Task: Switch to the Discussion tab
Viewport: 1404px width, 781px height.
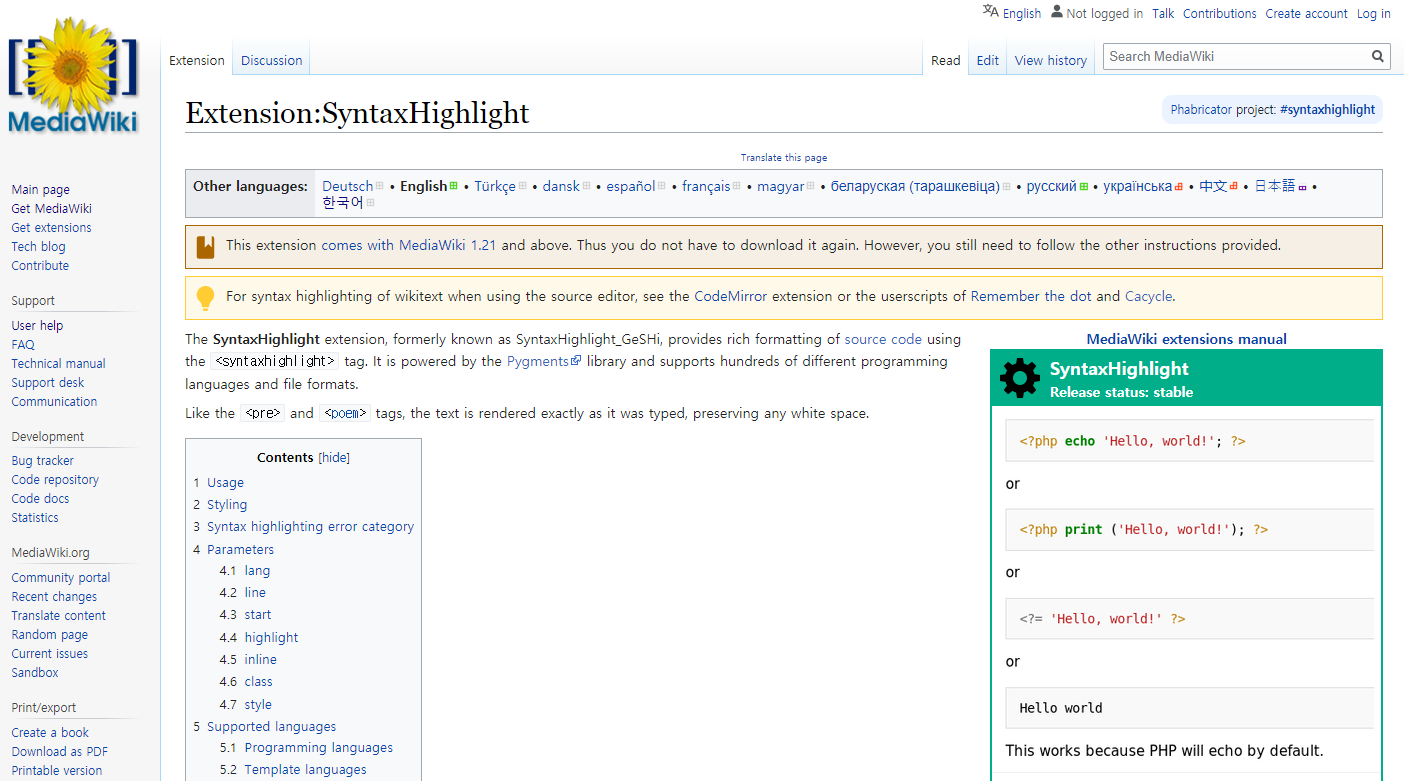Action: click(271, 60)
